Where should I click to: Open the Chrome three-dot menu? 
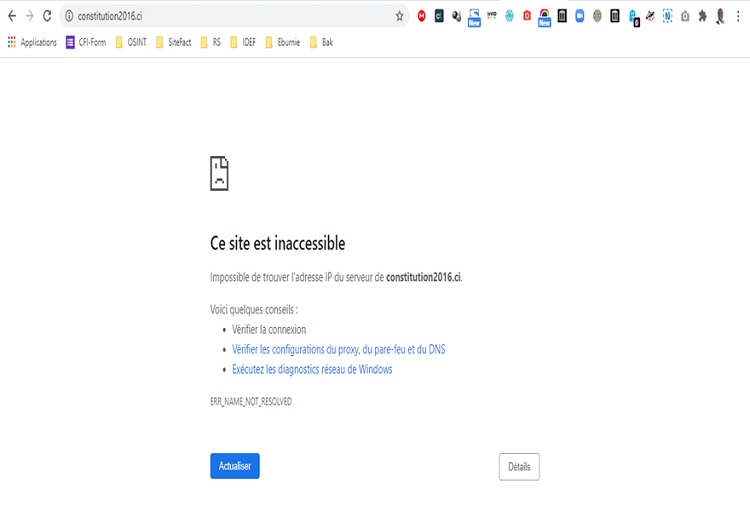738,16
